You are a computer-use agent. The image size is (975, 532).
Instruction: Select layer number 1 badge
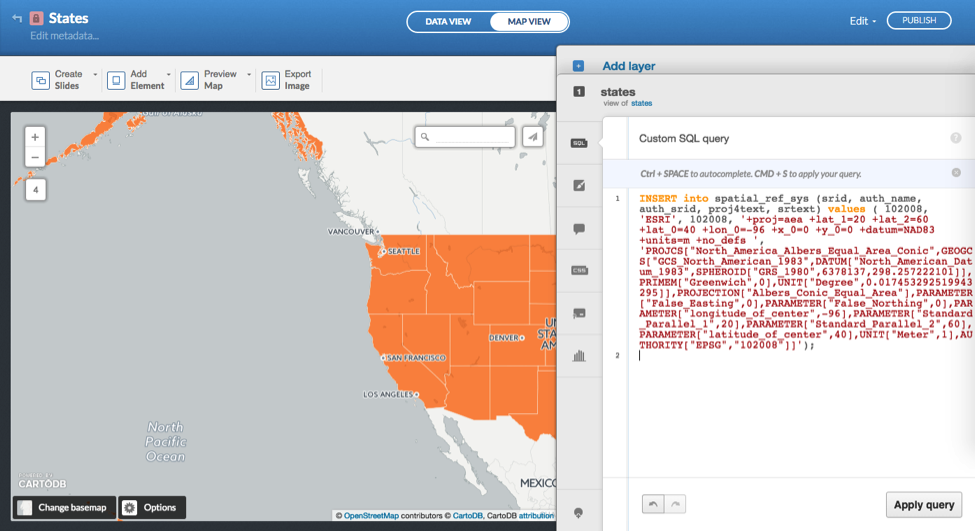pos(579,91)
